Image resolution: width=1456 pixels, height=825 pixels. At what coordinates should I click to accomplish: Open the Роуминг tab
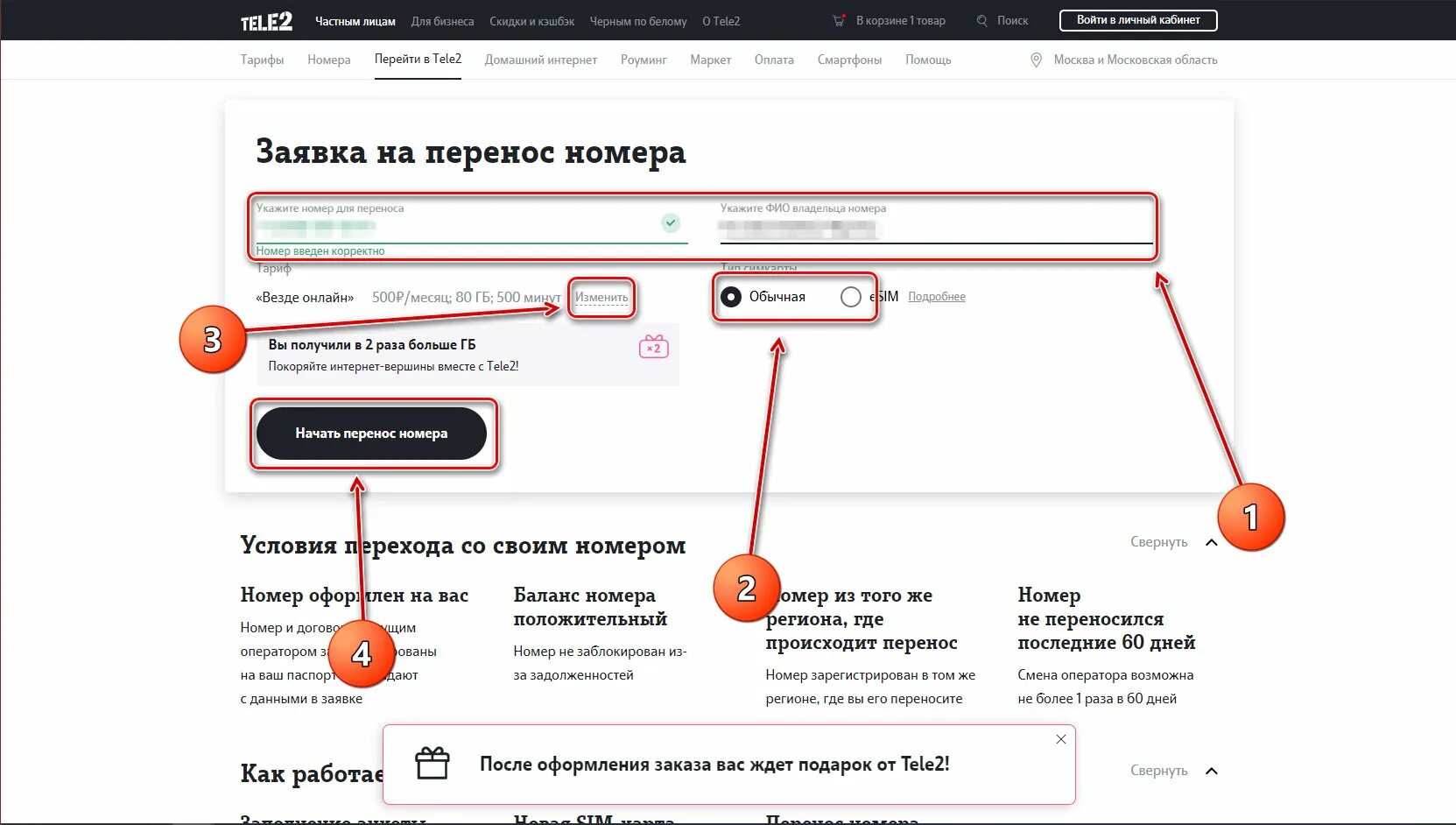[644, 60]
